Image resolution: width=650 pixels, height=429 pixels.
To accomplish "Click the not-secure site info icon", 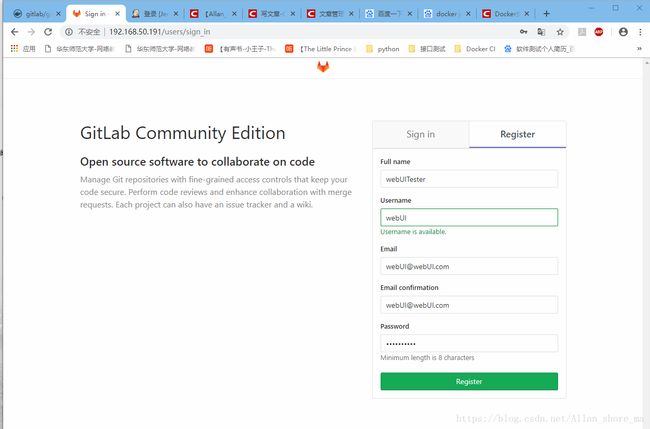I will pos(69,32).
